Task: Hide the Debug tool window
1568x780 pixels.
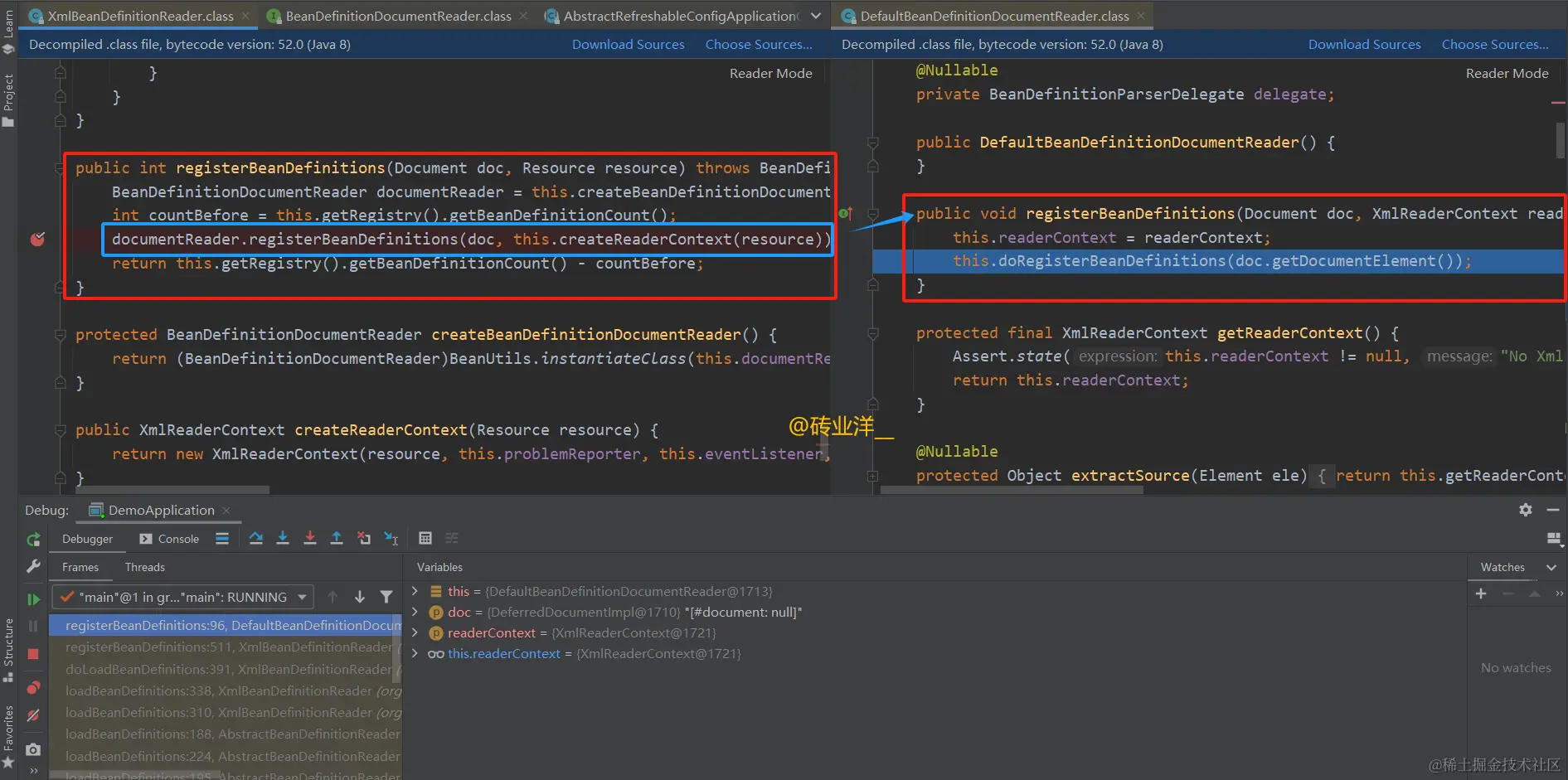Action: [x=1553, y=510]
